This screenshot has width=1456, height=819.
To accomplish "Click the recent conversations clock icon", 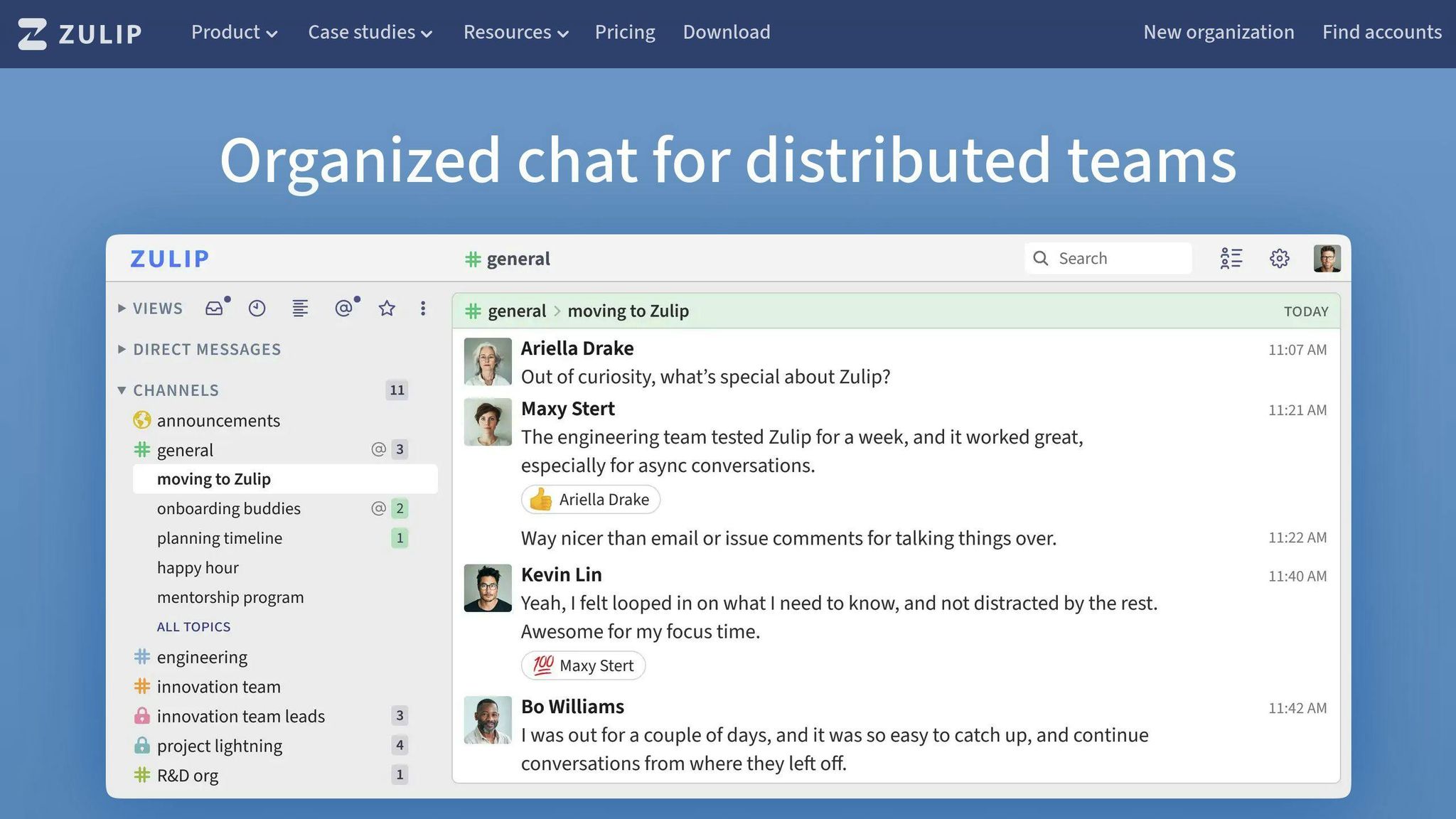I will [257, 308].
